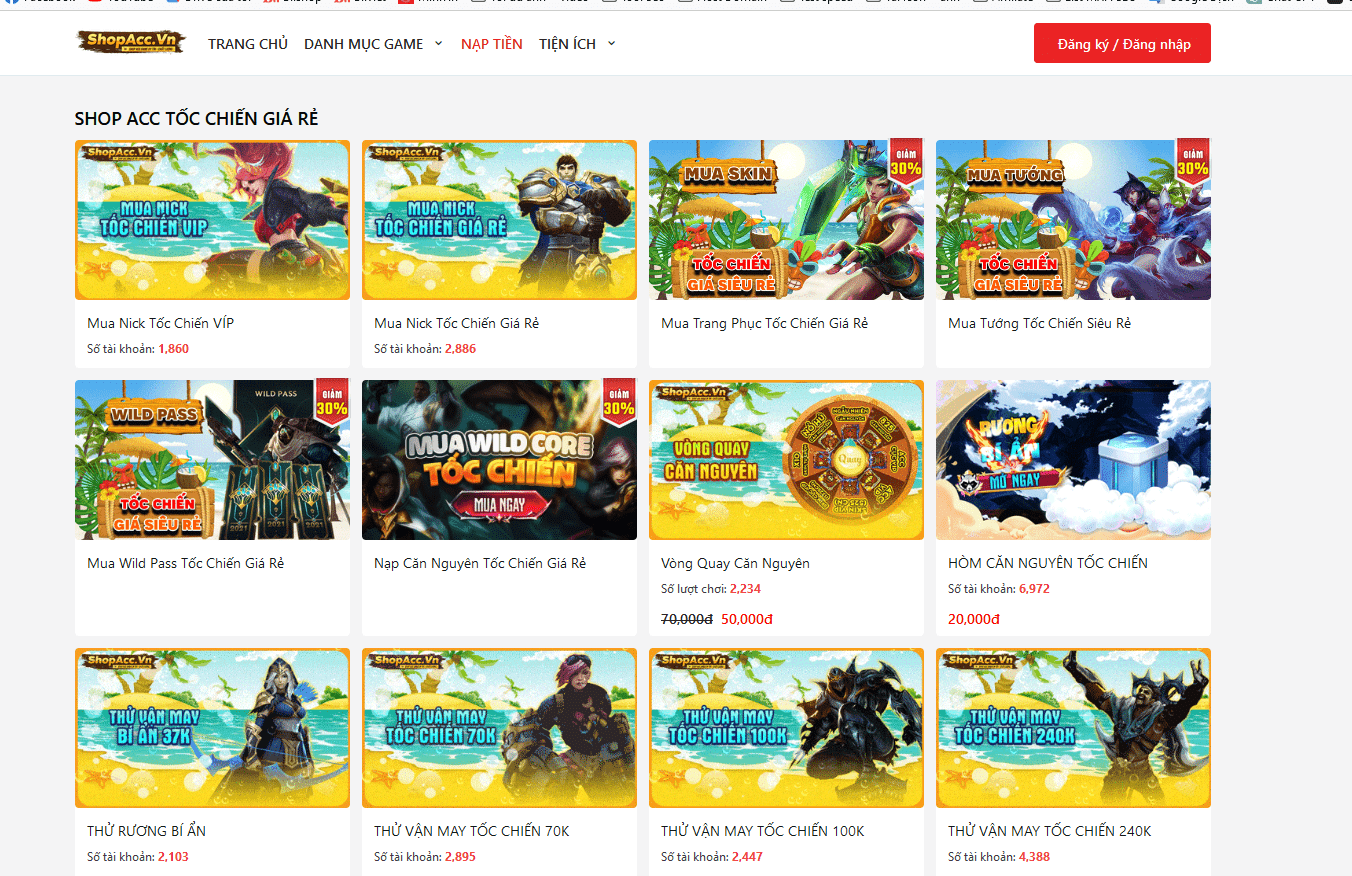Click the HÒM CĂN NGUYÊN TỐC CHIẾN title
Viewport: 1352px width, 876px height.
pyautogui.click(x=1048, y=563)
